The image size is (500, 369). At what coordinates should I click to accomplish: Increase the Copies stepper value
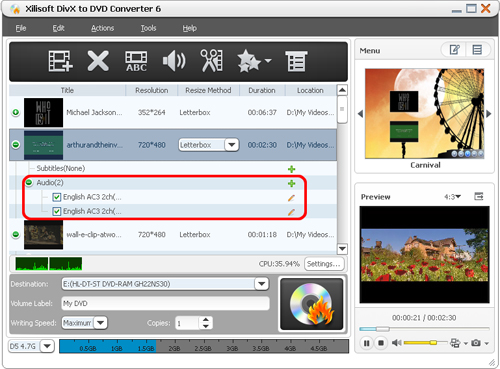click(x=206, y=319)
